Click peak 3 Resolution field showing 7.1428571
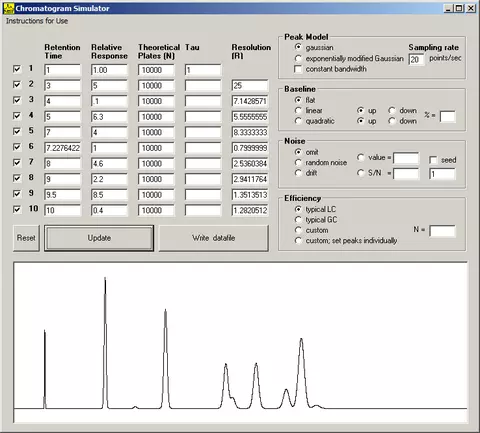Viewport: 480px width, 433px height. point(250,101)
